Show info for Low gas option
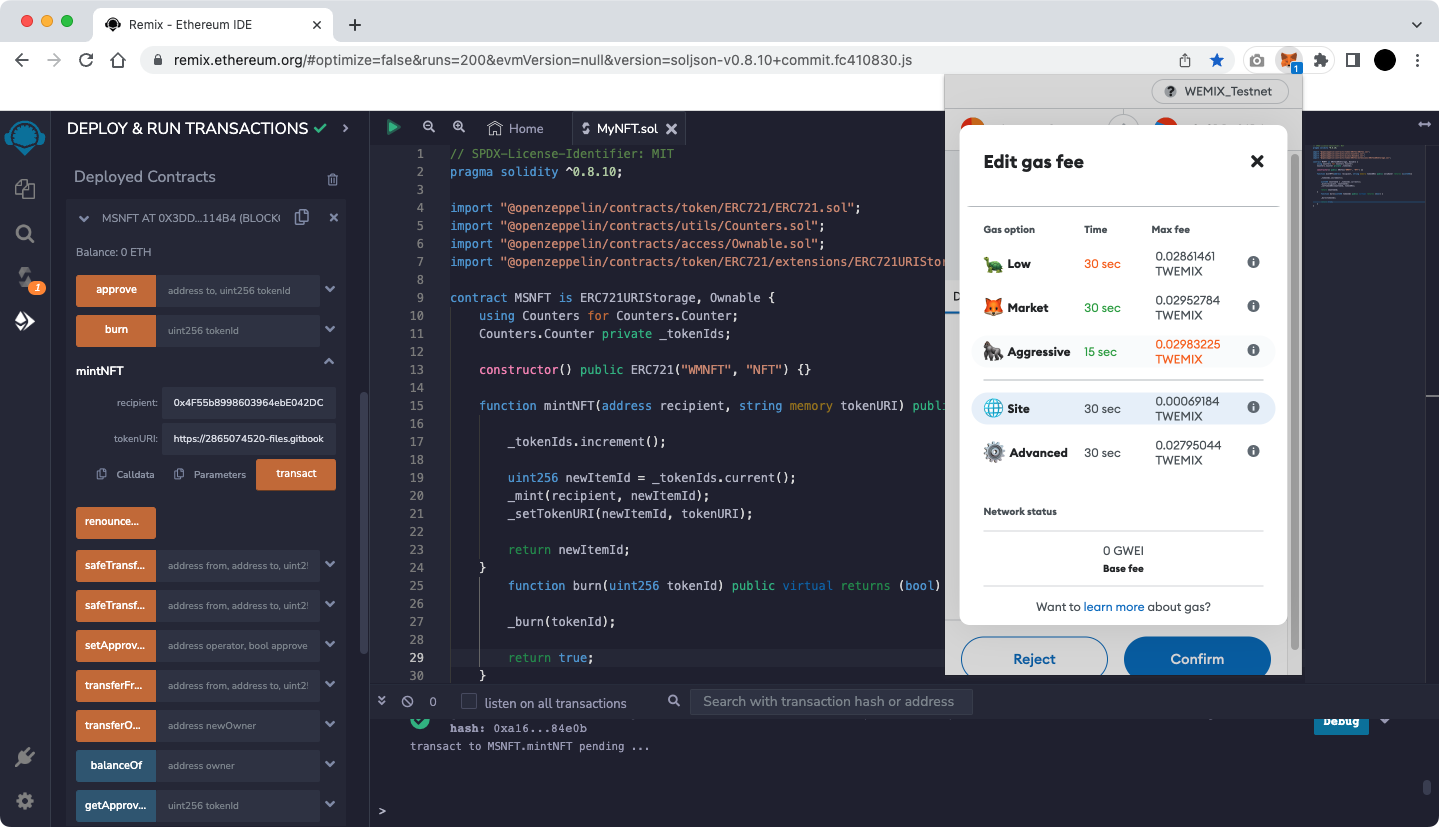 [x=1253, y=262]
